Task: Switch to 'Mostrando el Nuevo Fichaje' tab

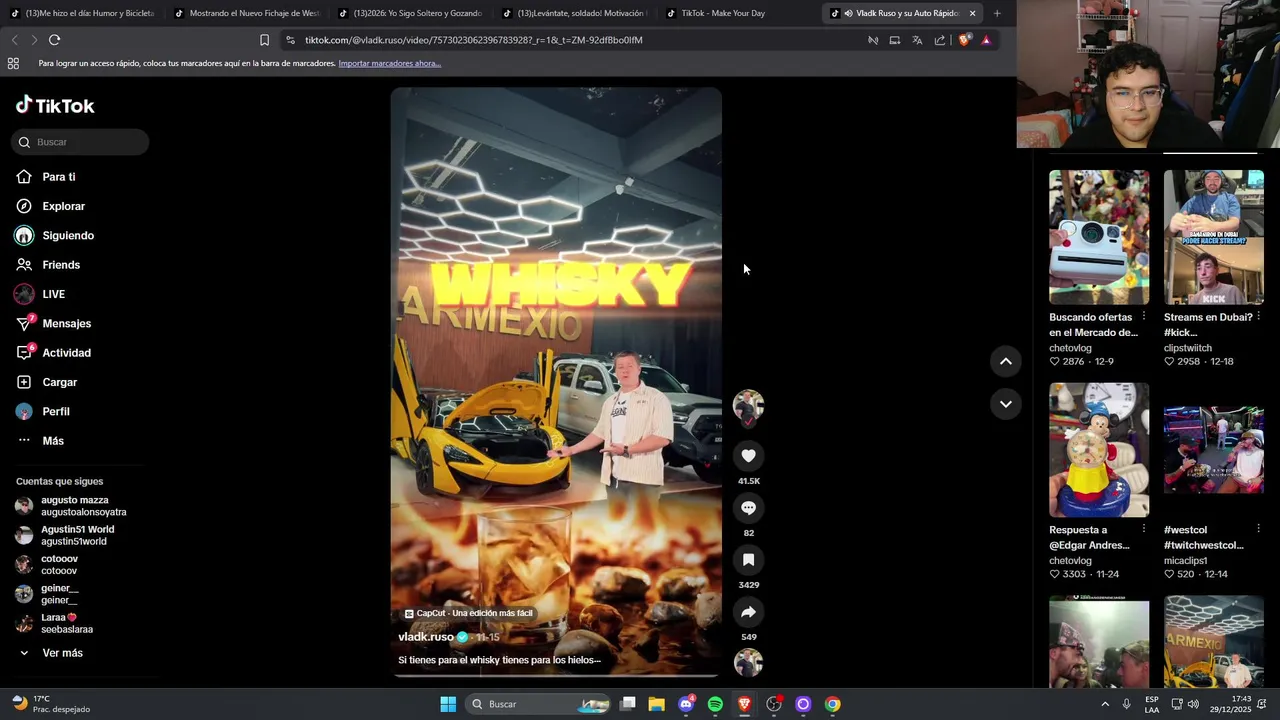Action: click(246, 13)
